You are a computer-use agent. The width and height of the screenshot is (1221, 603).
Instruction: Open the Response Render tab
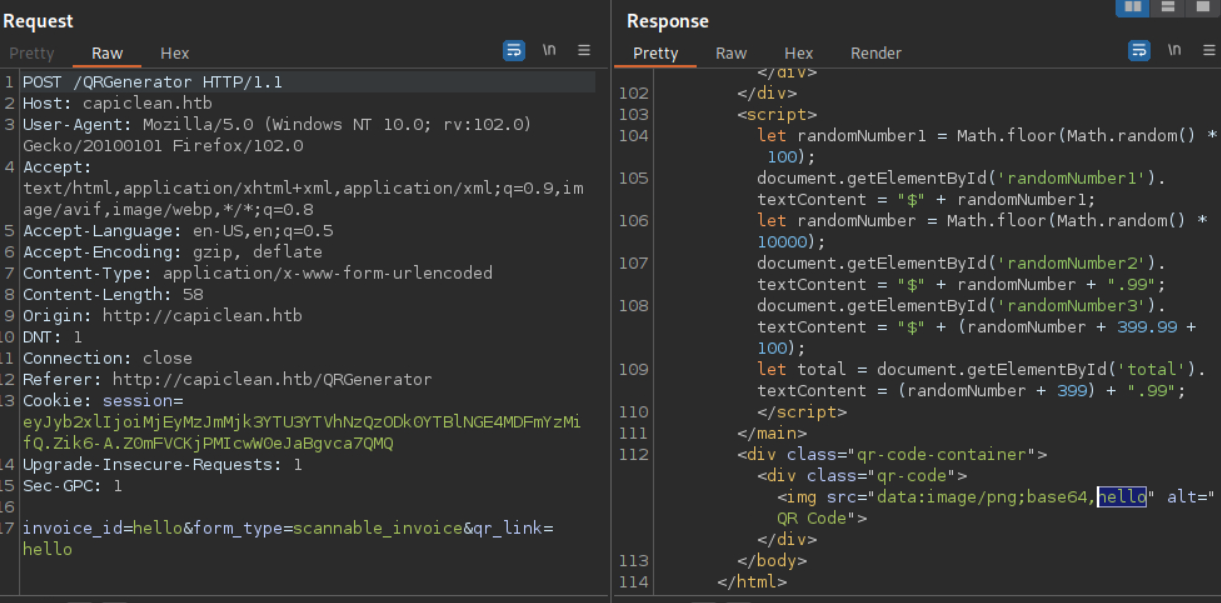tap(876, 53)
